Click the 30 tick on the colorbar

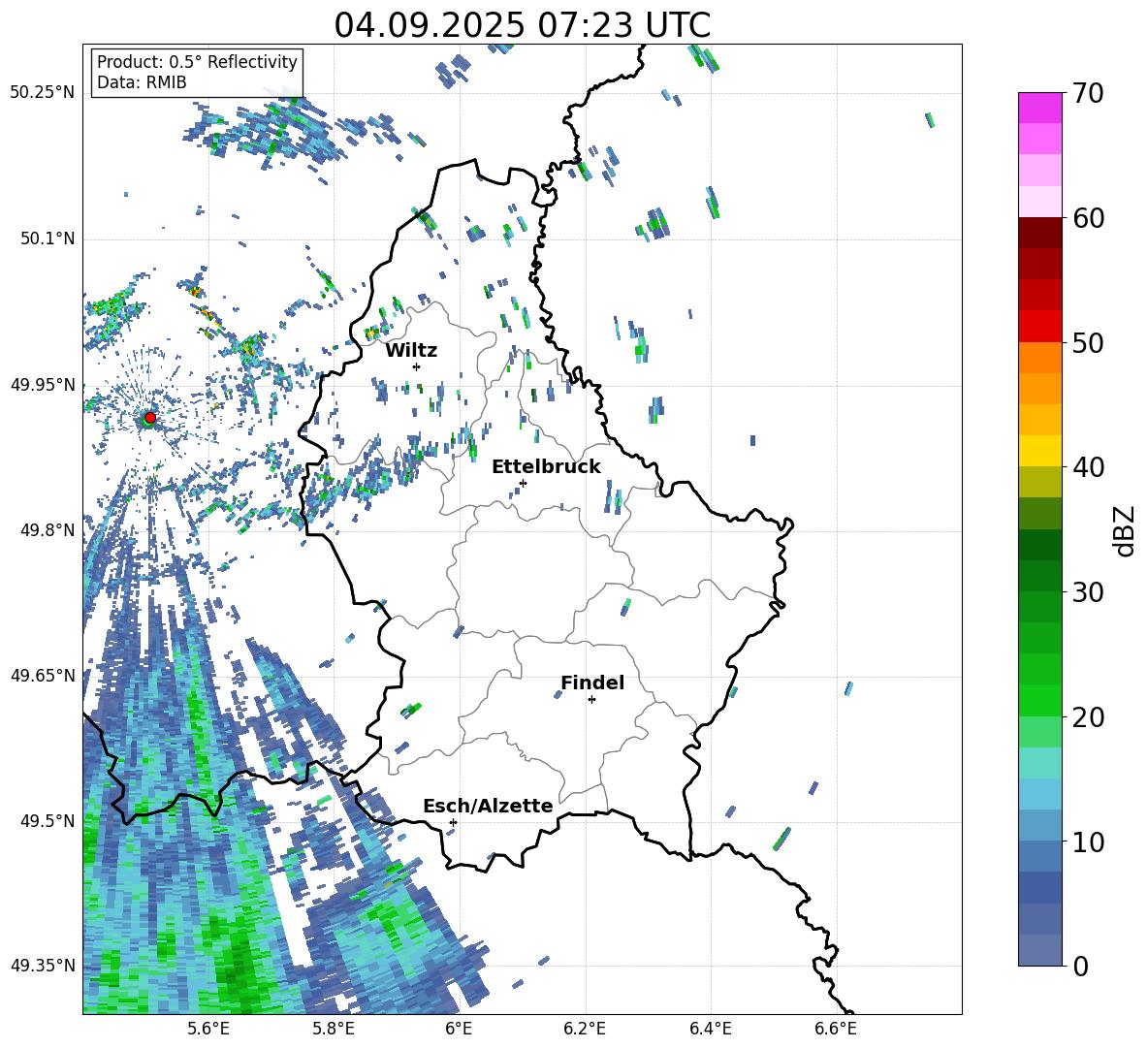pyautogui.click(x=1088, y=592)
